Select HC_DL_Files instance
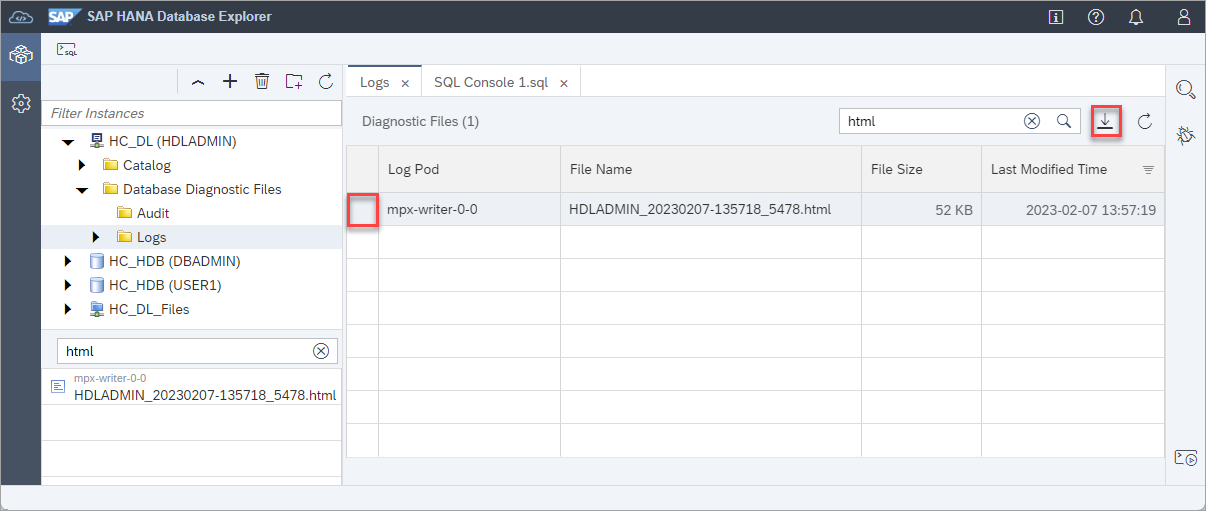1206x511 pixels. click(149, 309)
